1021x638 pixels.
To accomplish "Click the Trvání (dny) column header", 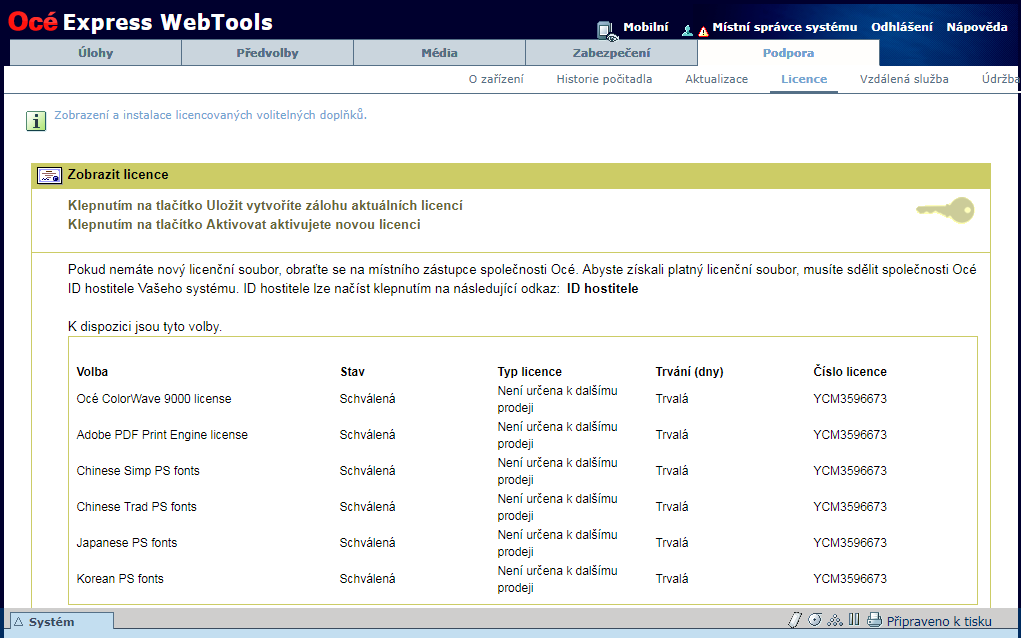I will (690, 372).
